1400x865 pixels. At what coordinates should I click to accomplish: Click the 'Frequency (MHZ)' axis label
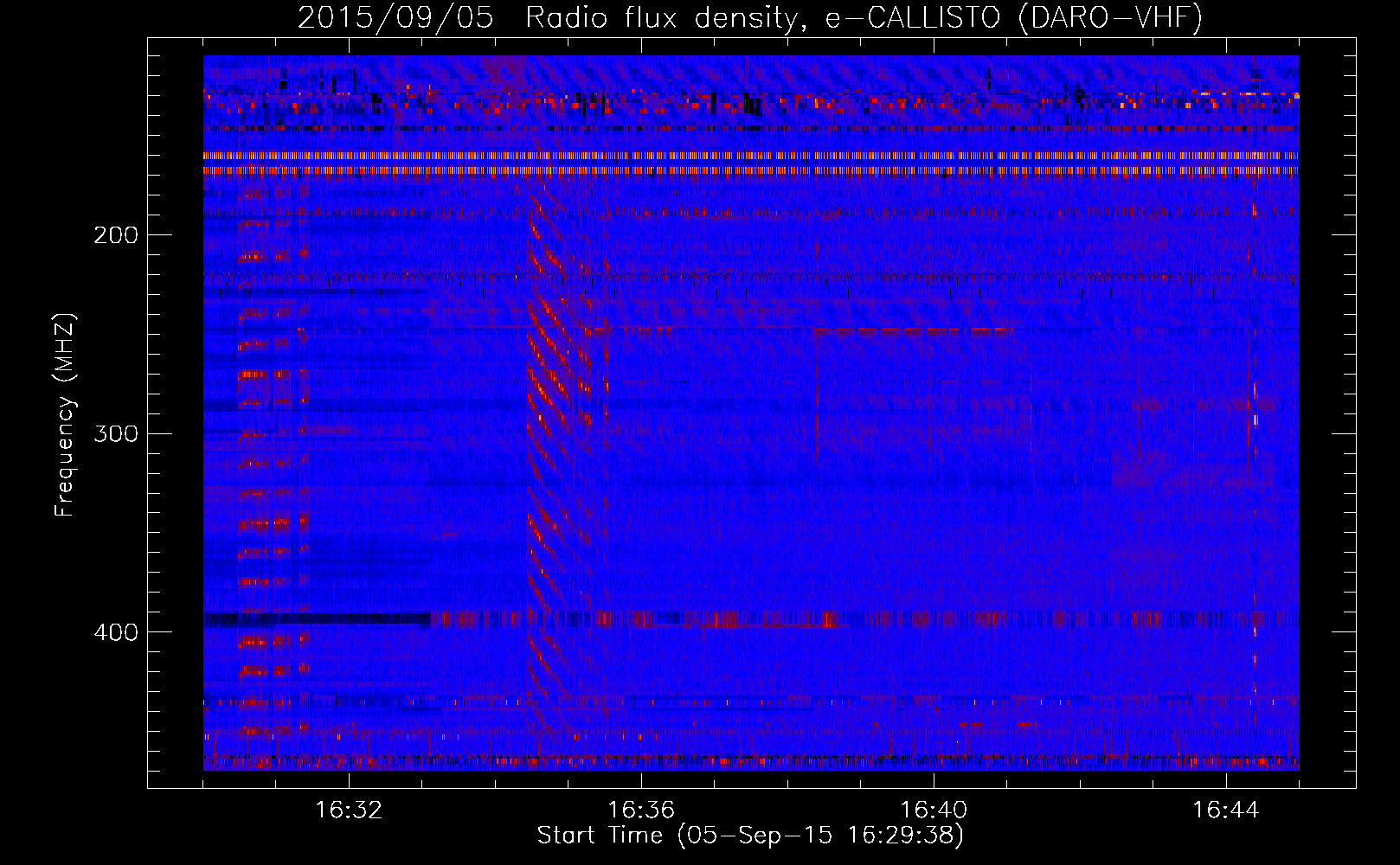pyautogui.click(x=65, y=415)
